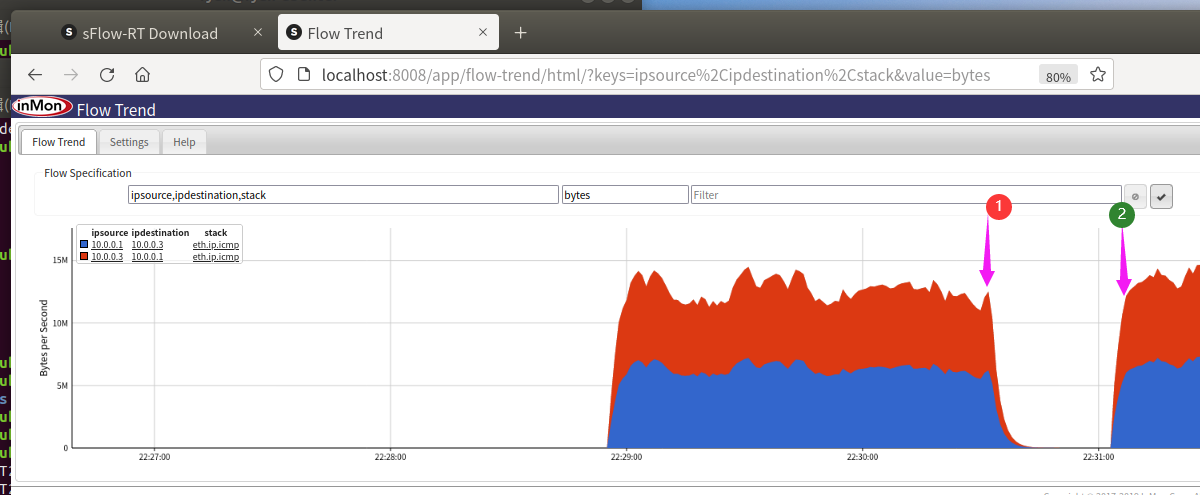Edit the ipsource,ipdestination,stack keys field

point(343,195)
